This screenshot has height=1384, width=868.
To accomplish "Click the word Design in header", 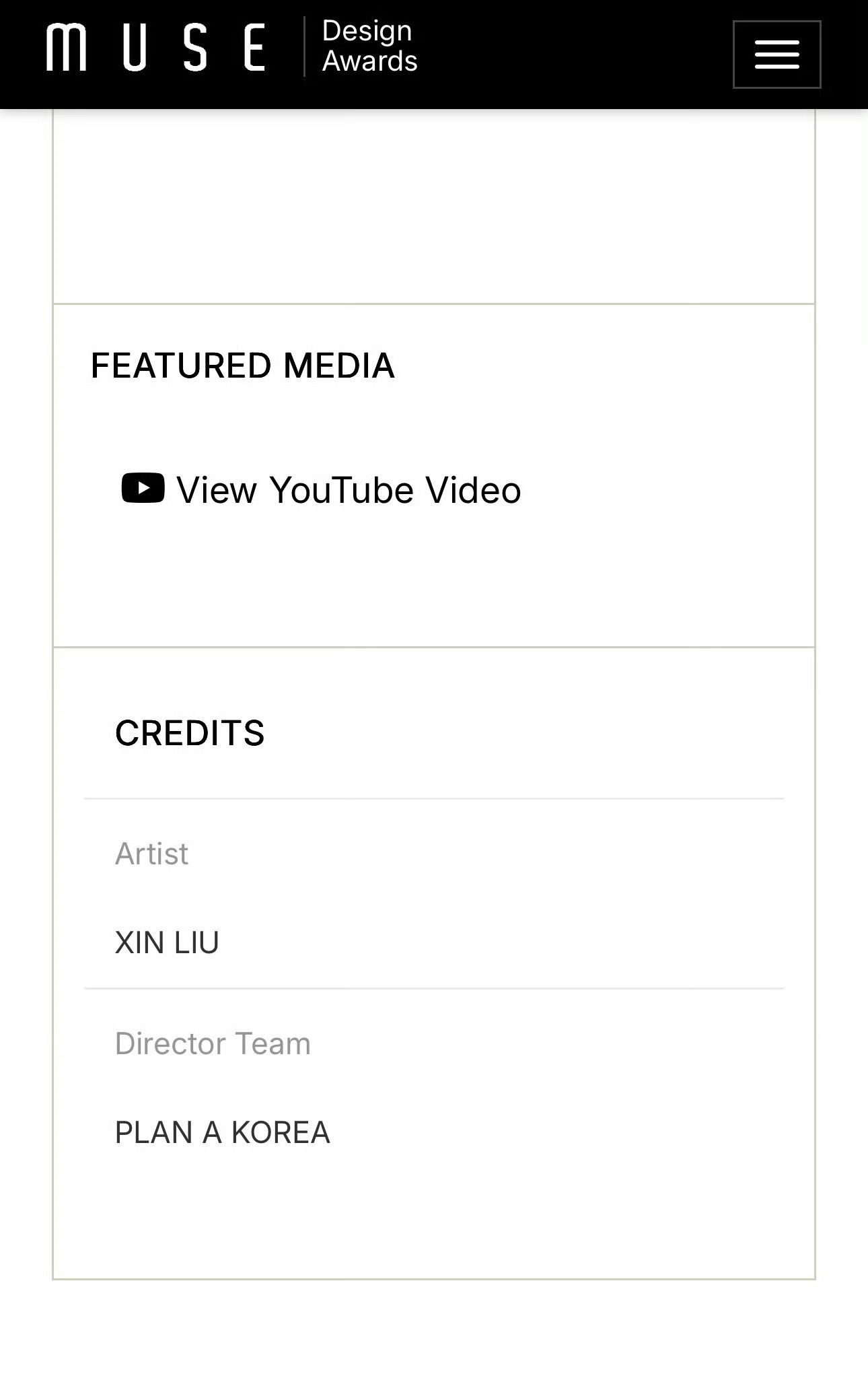I will pos(367,31).
